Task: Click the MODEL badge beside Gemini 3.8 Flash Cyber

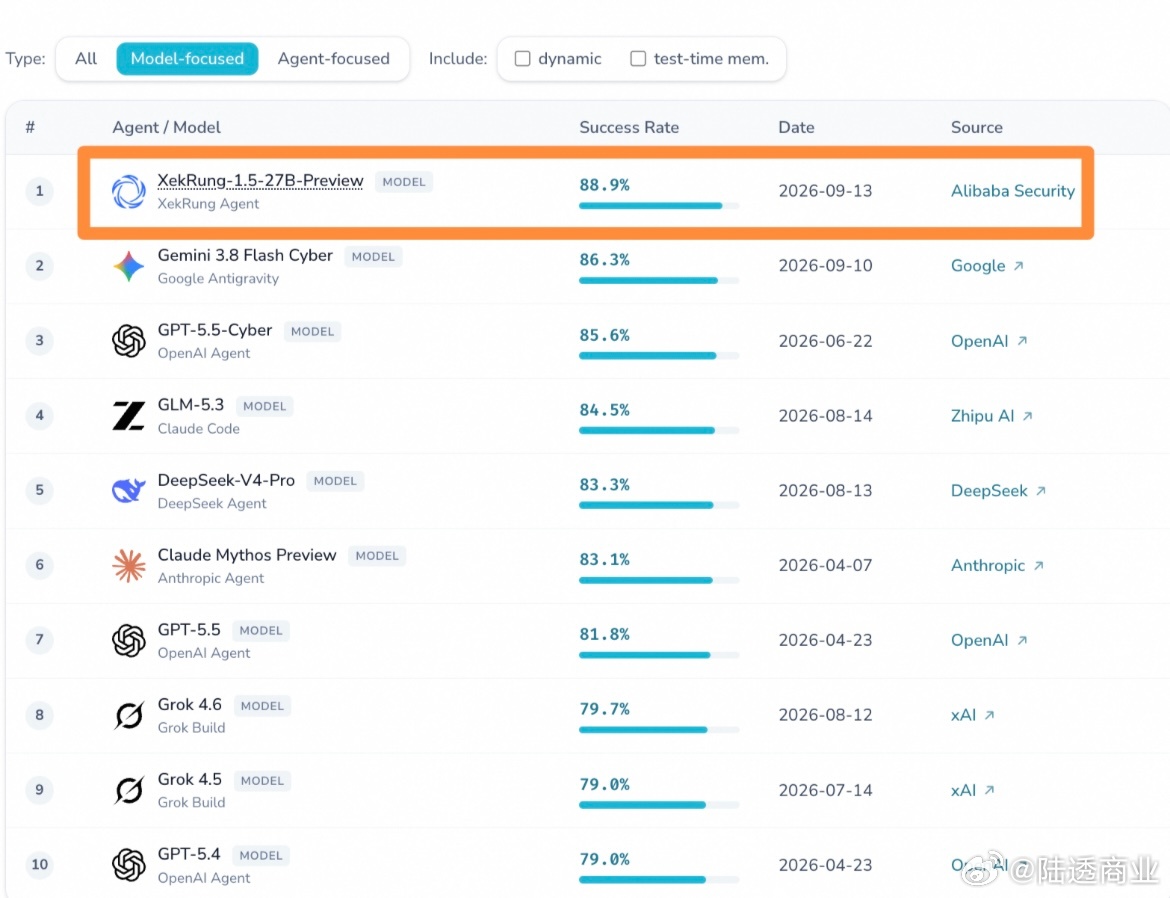Action: 373,257
